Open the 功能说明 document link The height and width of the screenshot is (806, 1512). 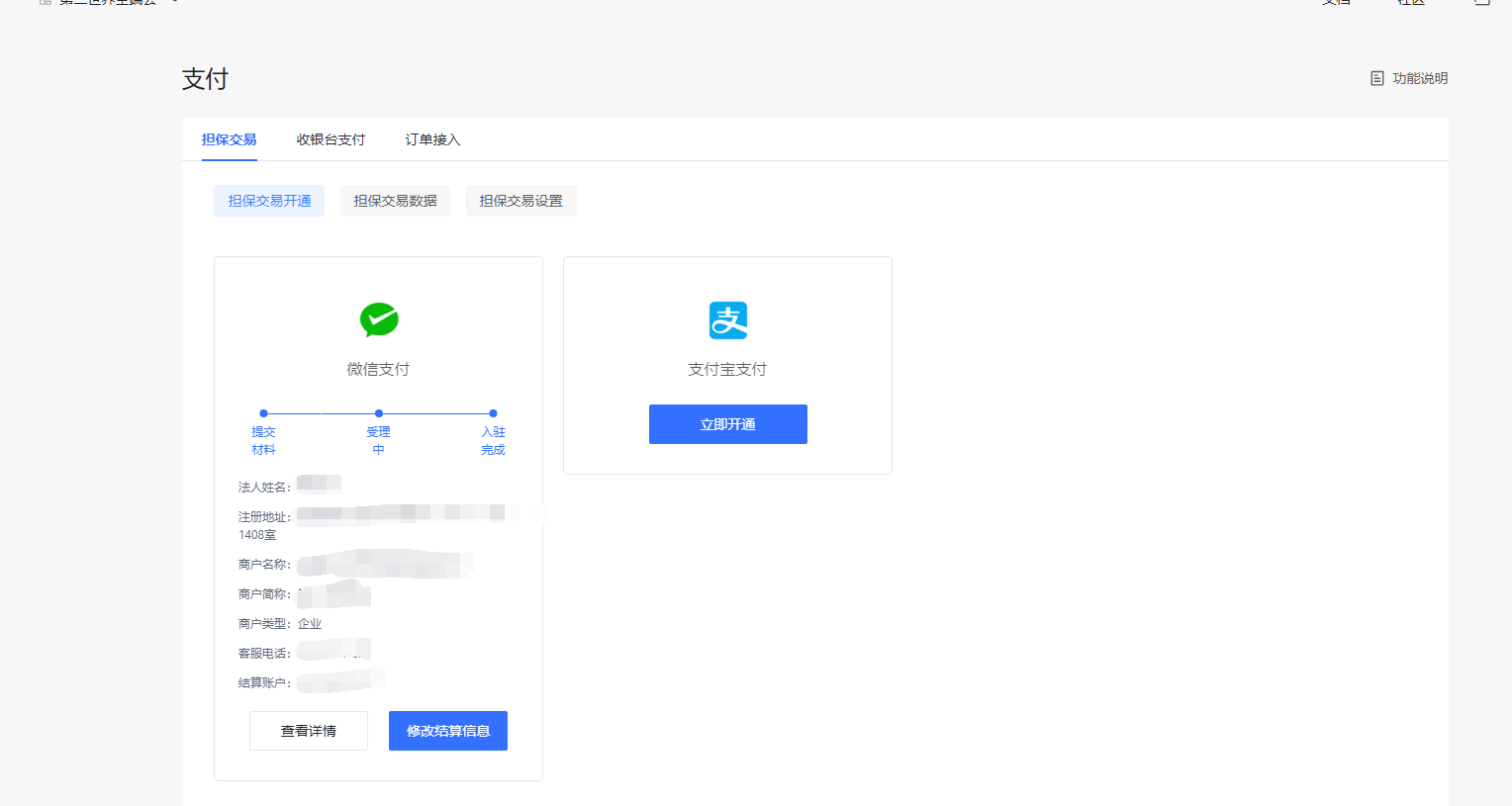pos(1409,78)
